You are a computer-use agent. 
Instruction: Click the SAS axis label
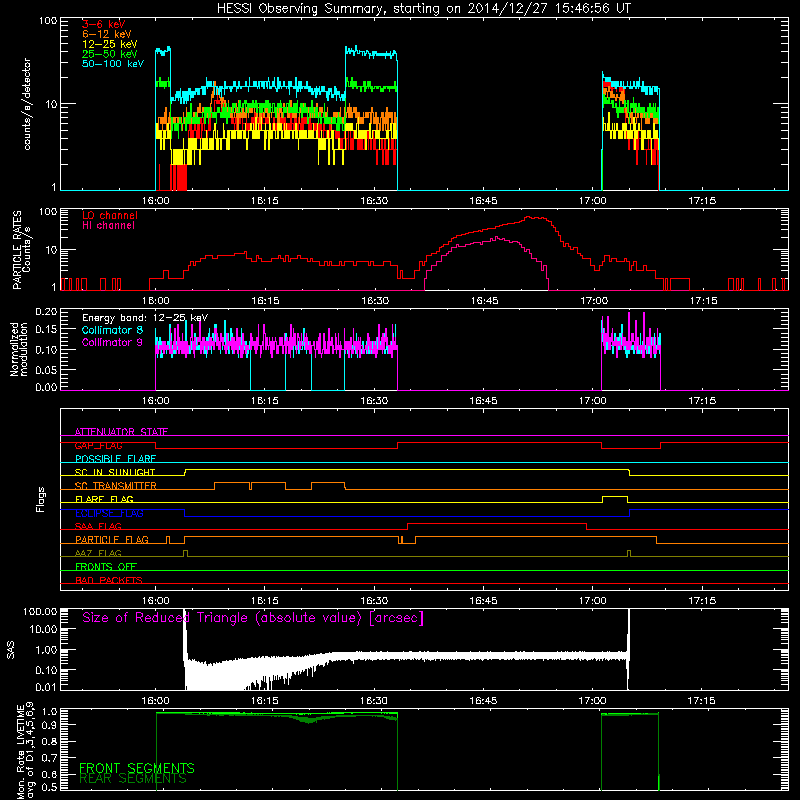11,650
